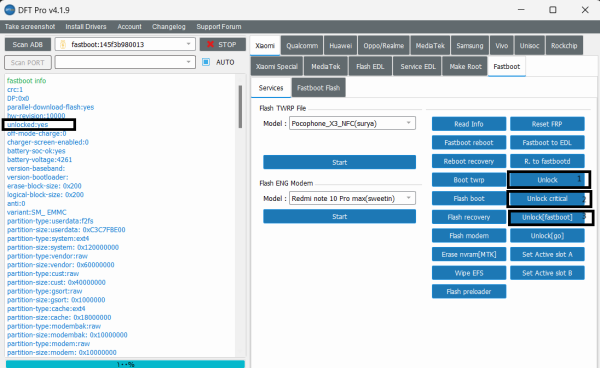This screenshot has width=600, height=368.
Task: Click the DFT Pro app logo icon
Action: click(10, 10)
